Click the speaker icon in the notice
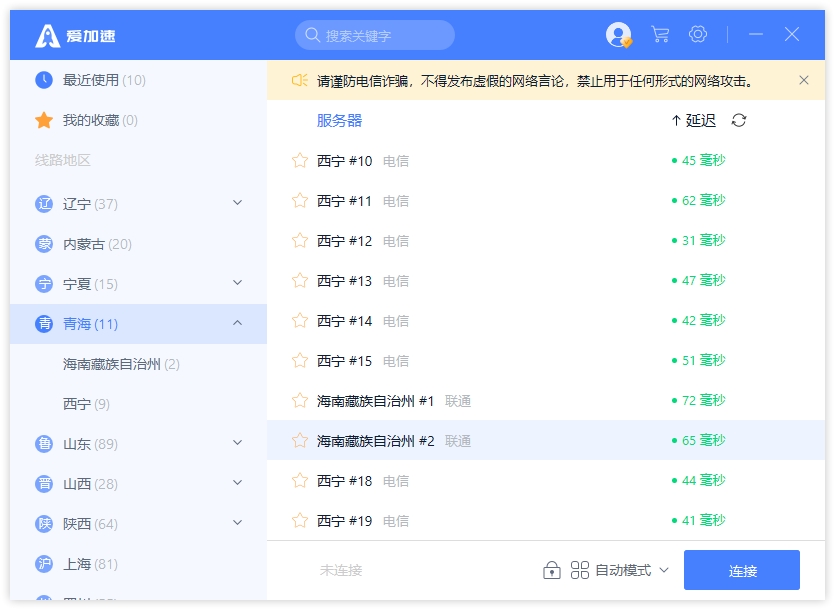The image size is (835, 610). click(x=300, y=80)
